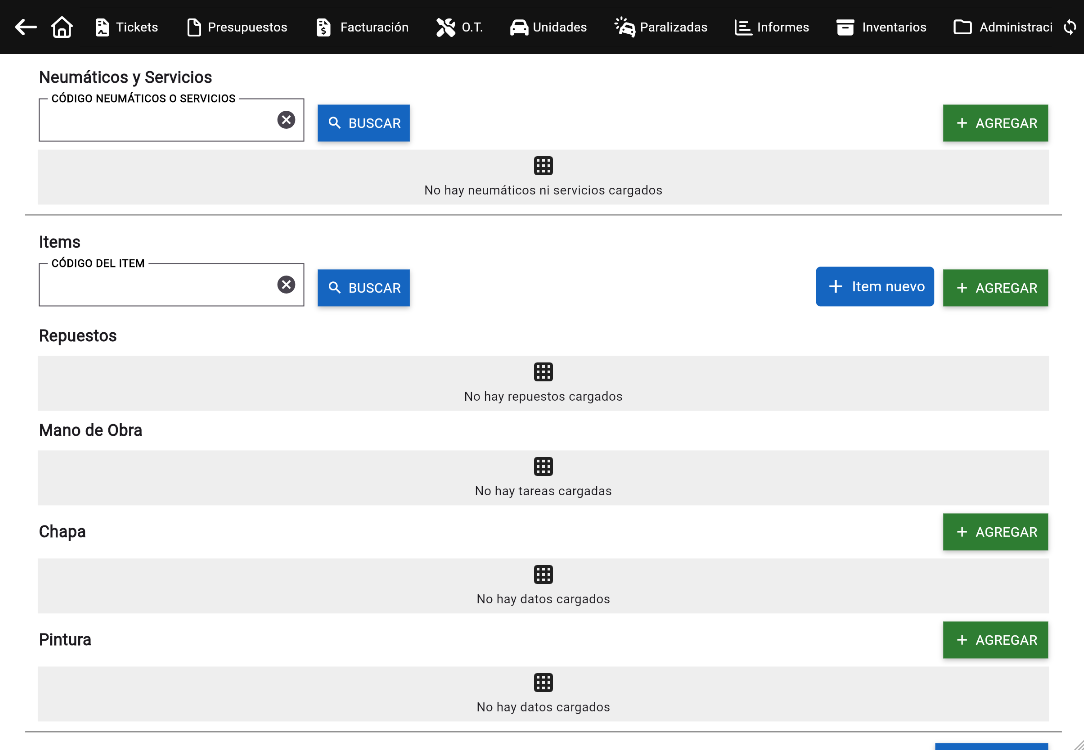The image size is (1084, 750).
Task: Click Agregar in Items section
Action: [996, 288]
